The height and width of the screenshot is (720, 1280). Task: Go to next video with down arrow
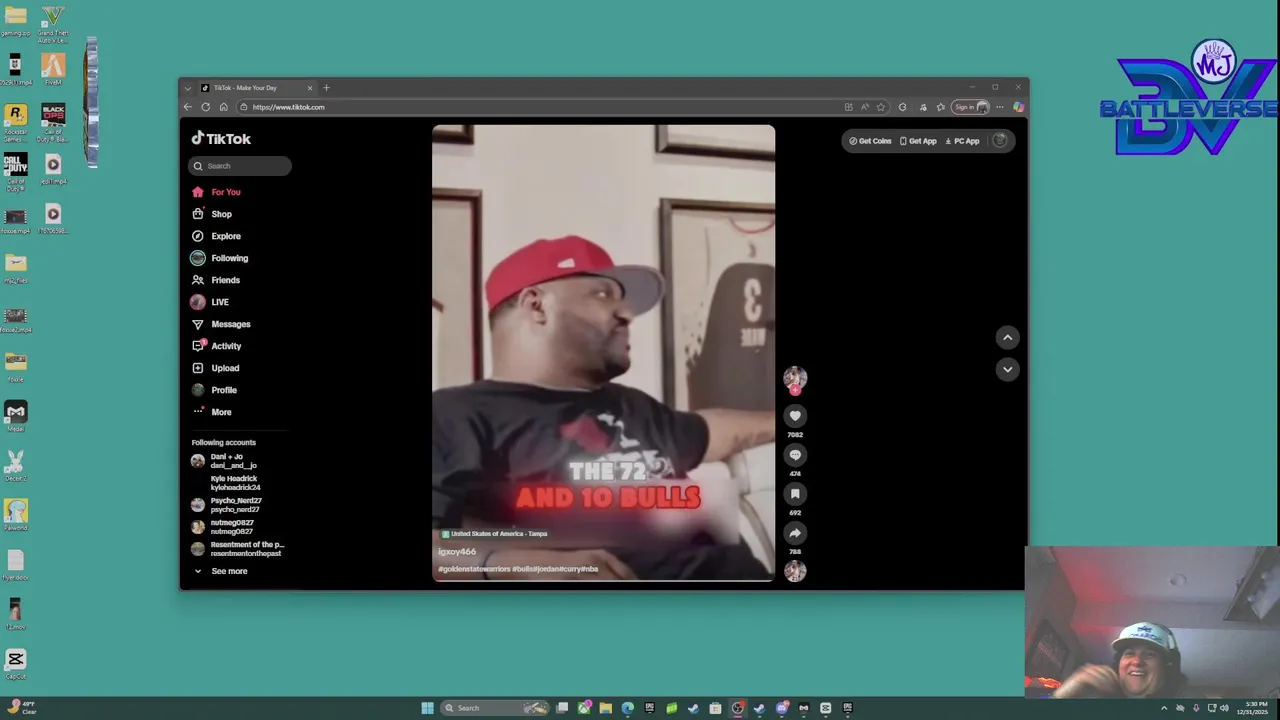click(1007, 369)
